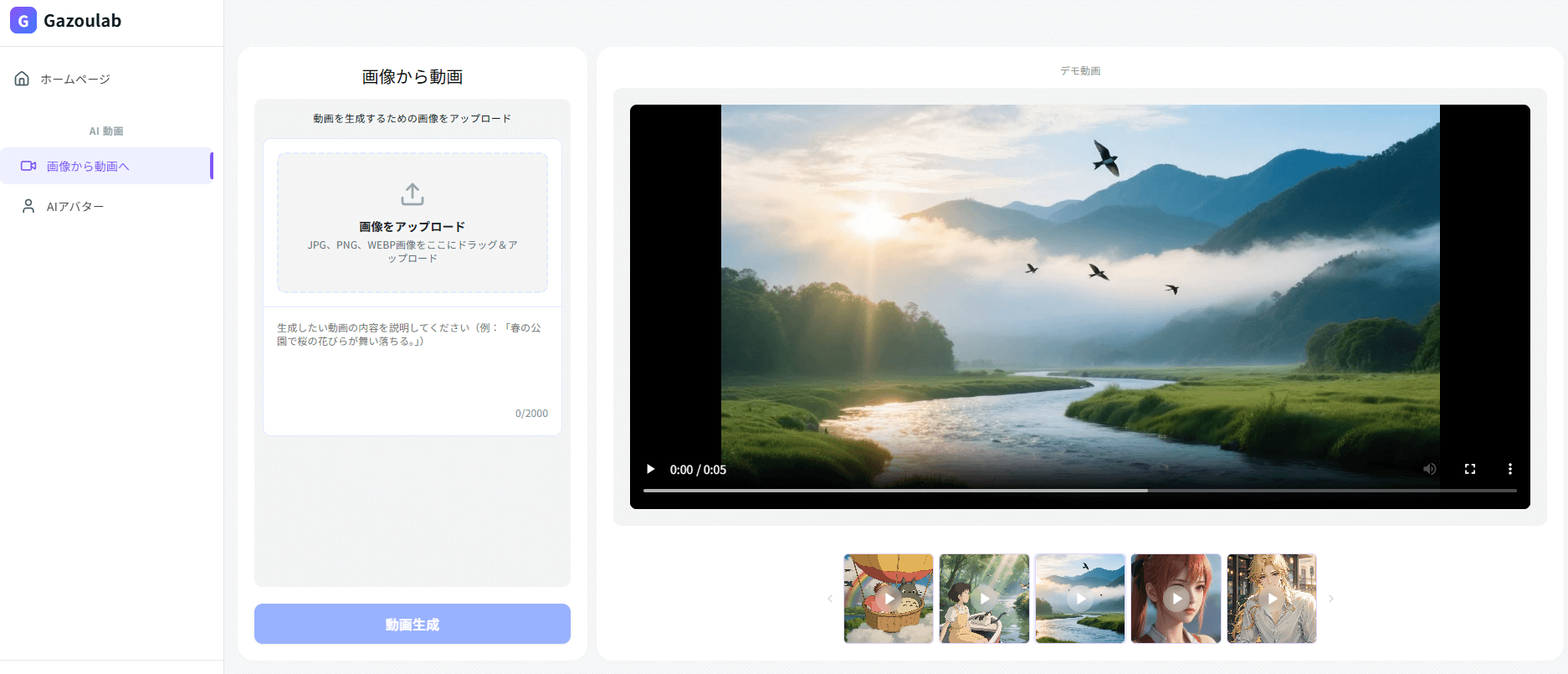Show previous demo thumbnails with left chevron
The height and width of the screenshot is (674, 1568).
[830, 599]
